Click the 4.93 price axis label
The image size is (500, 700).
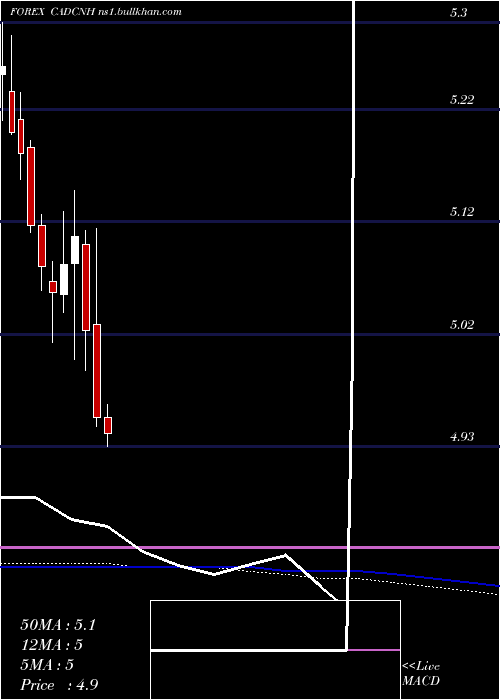click(462, 437)
